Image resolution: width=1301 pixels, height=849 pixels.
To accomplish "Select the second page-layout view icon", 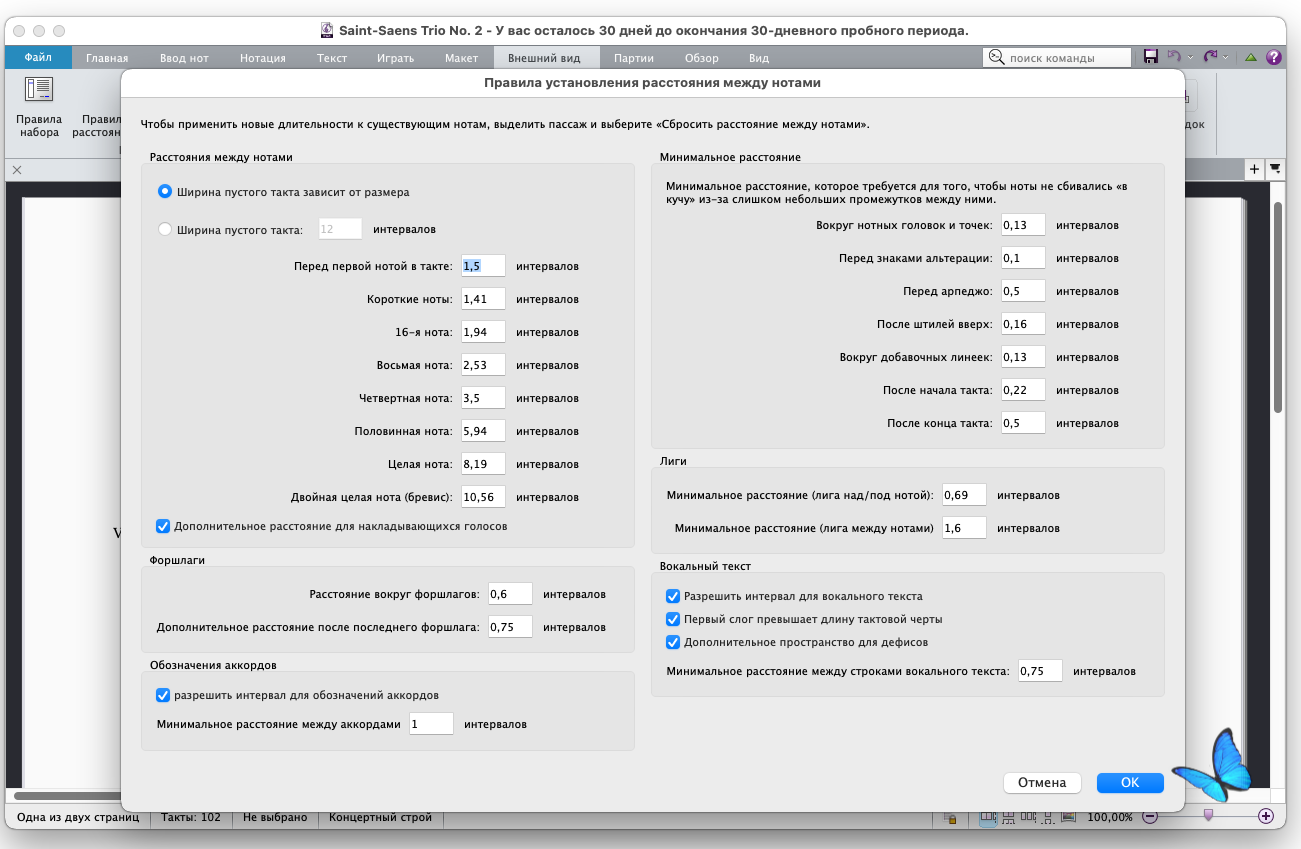I will [1008, 818].
